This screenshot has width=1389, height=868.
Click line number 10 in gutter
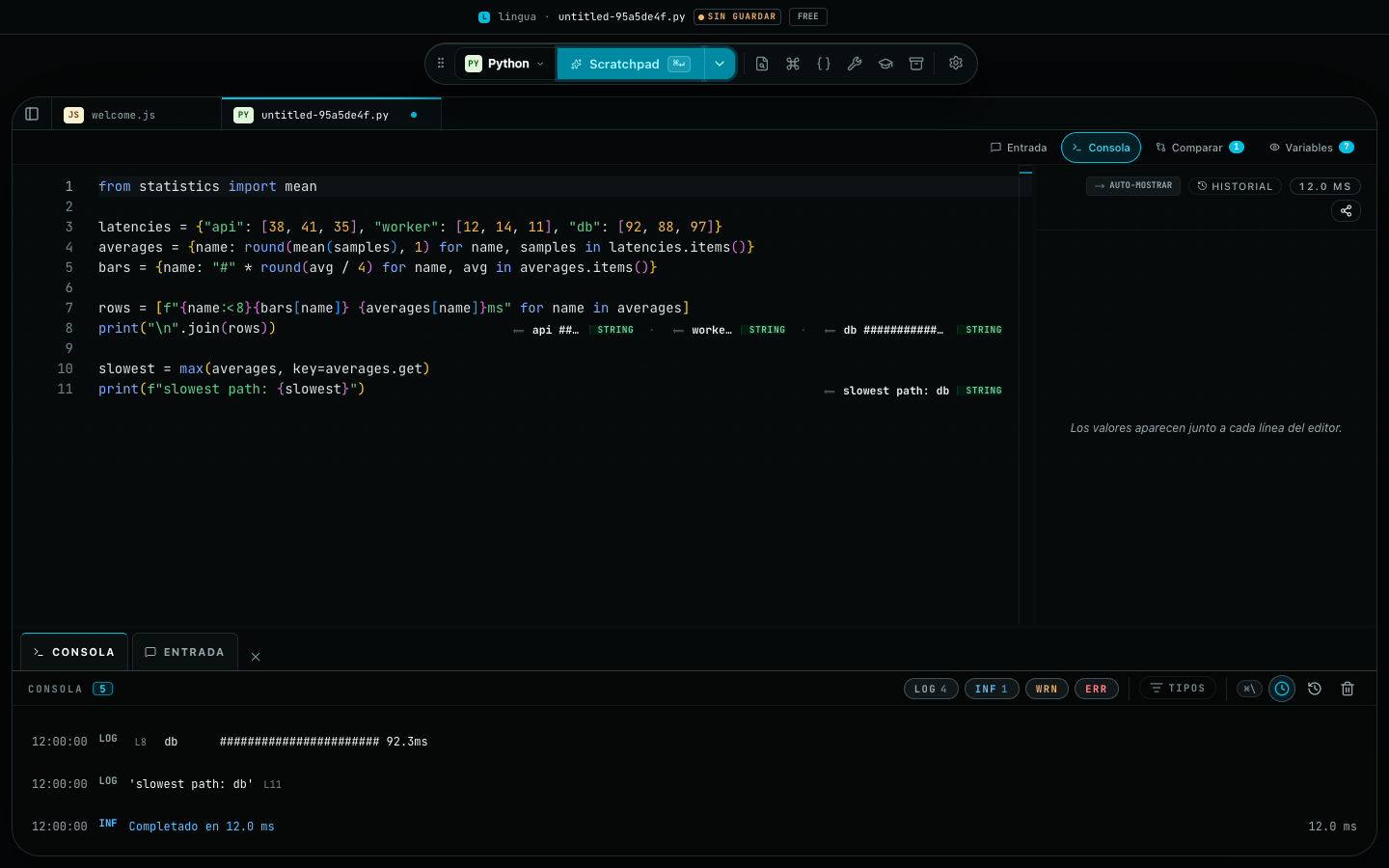(65, 368)
